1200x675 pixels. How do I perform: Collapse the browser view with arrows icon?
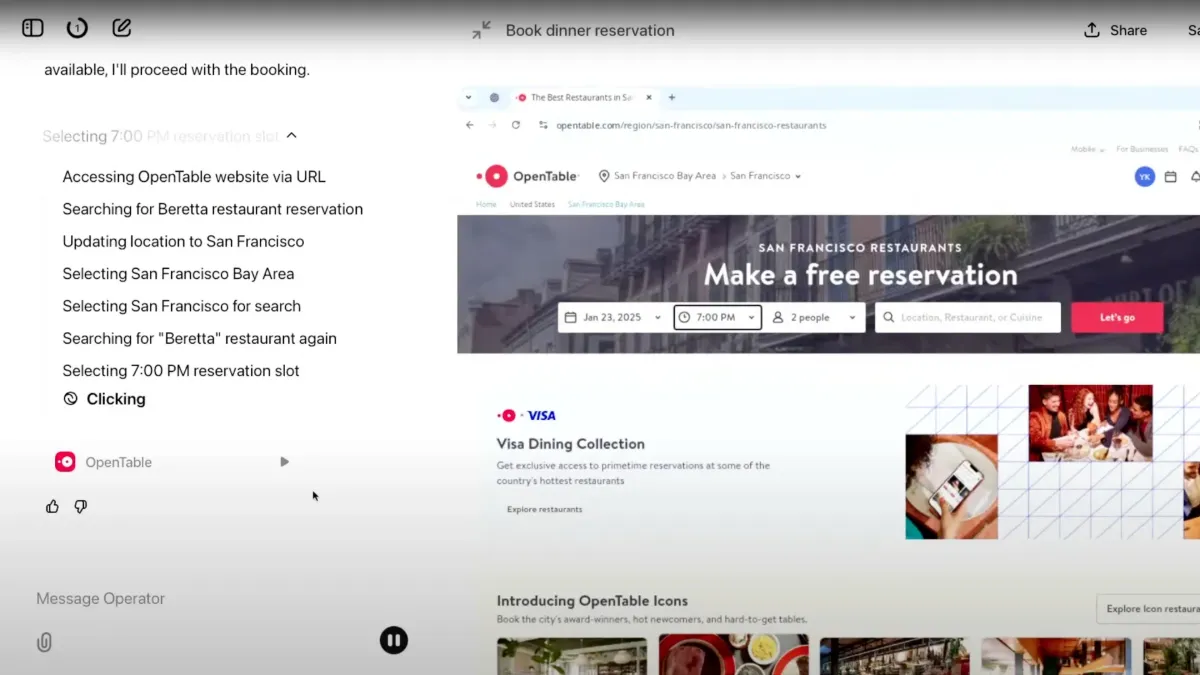coord(481,30)
